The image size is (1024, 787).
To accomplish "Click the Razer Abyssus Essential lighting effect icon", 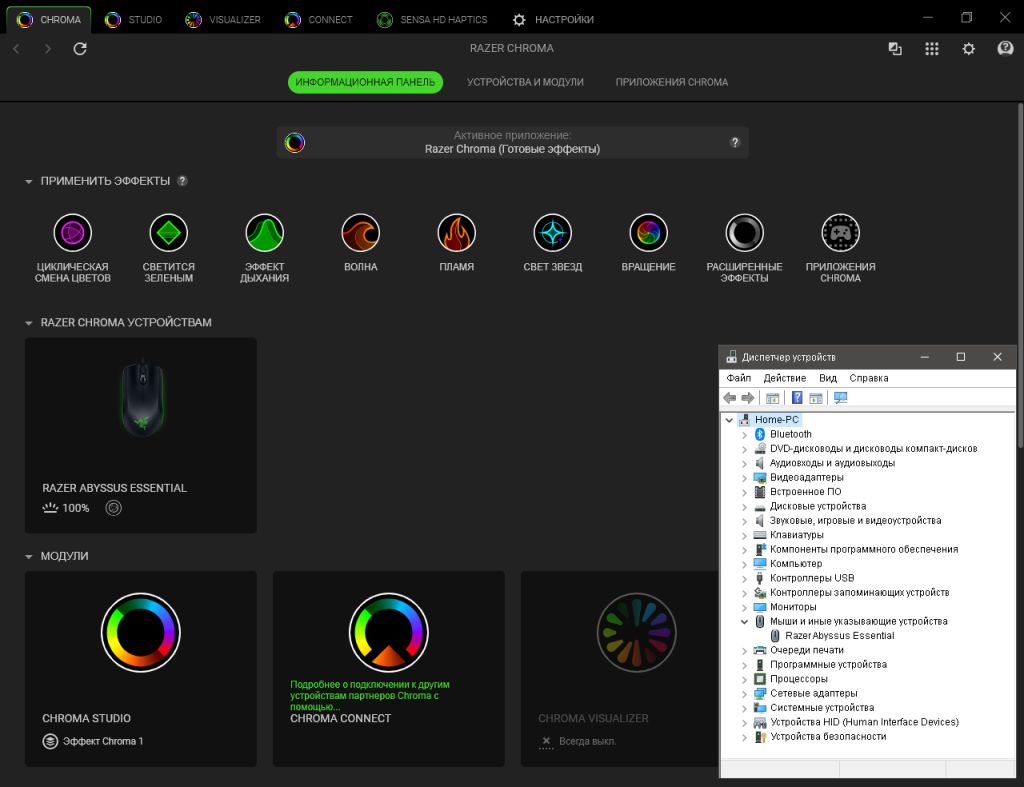I will pos(114,508).
